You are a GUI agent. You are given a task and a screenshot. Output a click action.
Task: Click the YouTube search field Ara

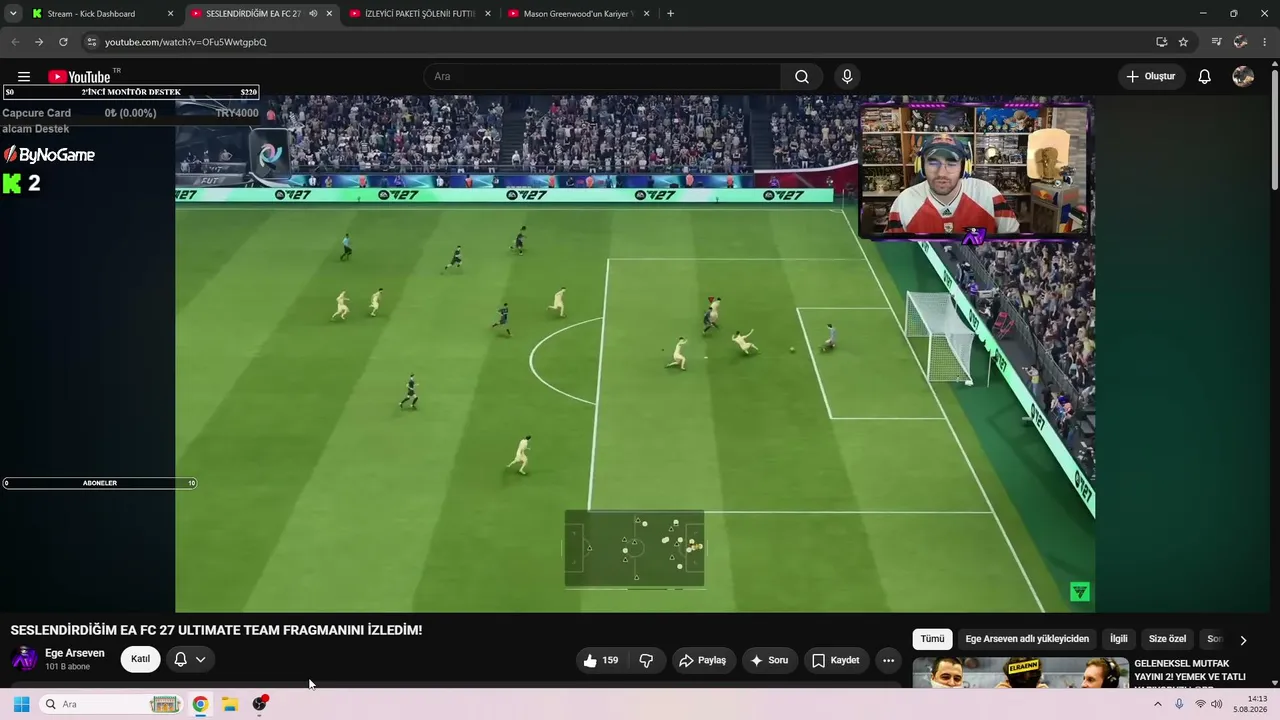603,77
